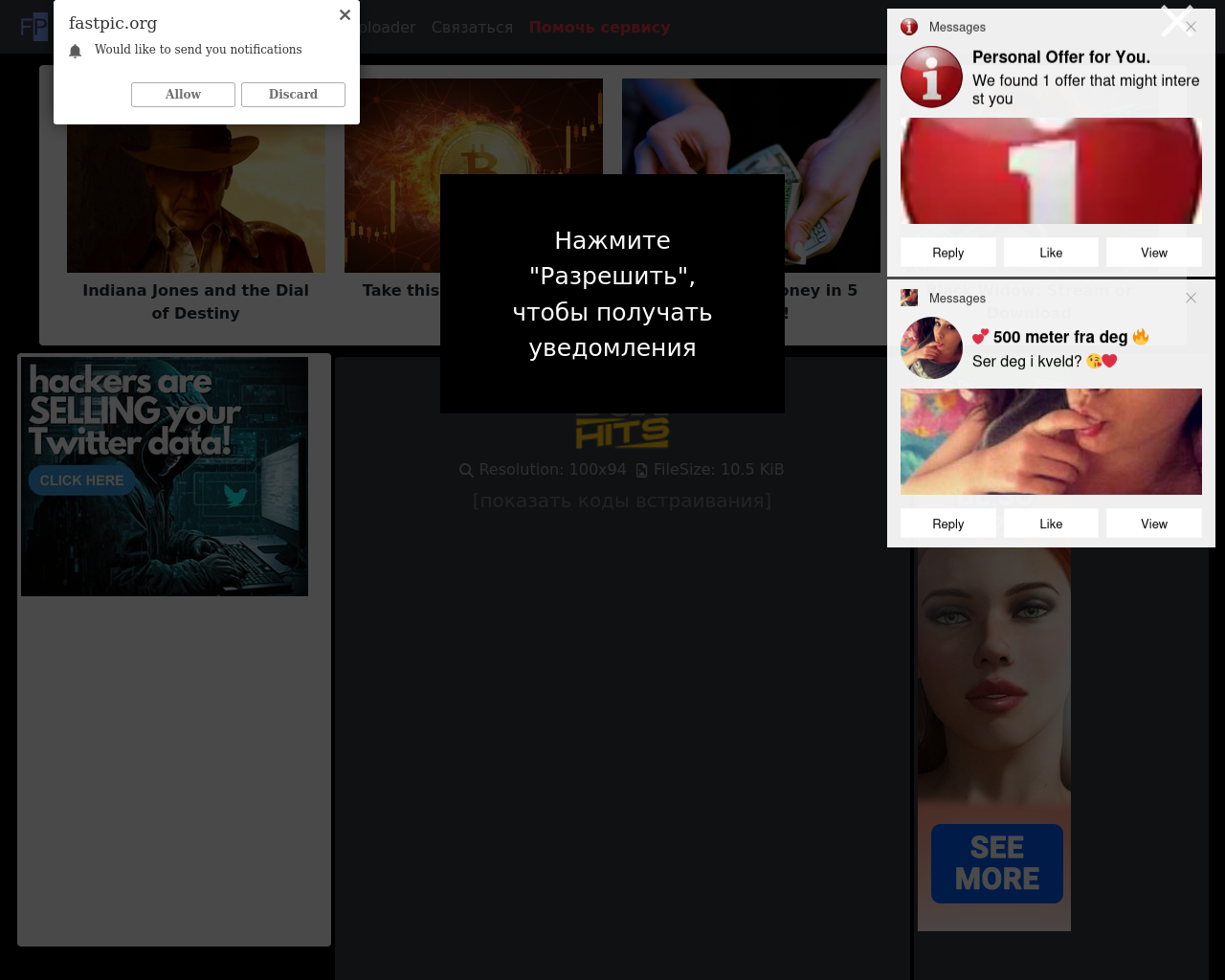The image size is (1225, 980).
Task: Dismiss the Personal Offer message
Action: pyautogui.click(x=1191, y=27)
